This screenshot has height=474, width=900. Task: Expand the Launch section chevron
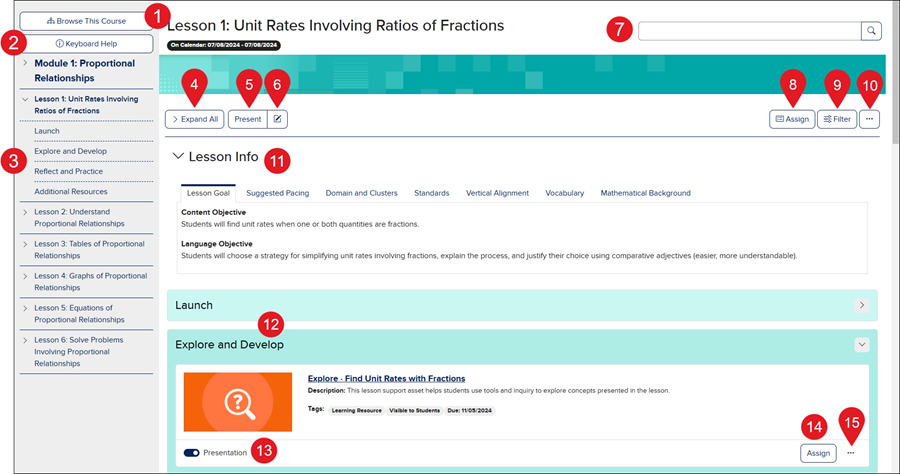861,305
